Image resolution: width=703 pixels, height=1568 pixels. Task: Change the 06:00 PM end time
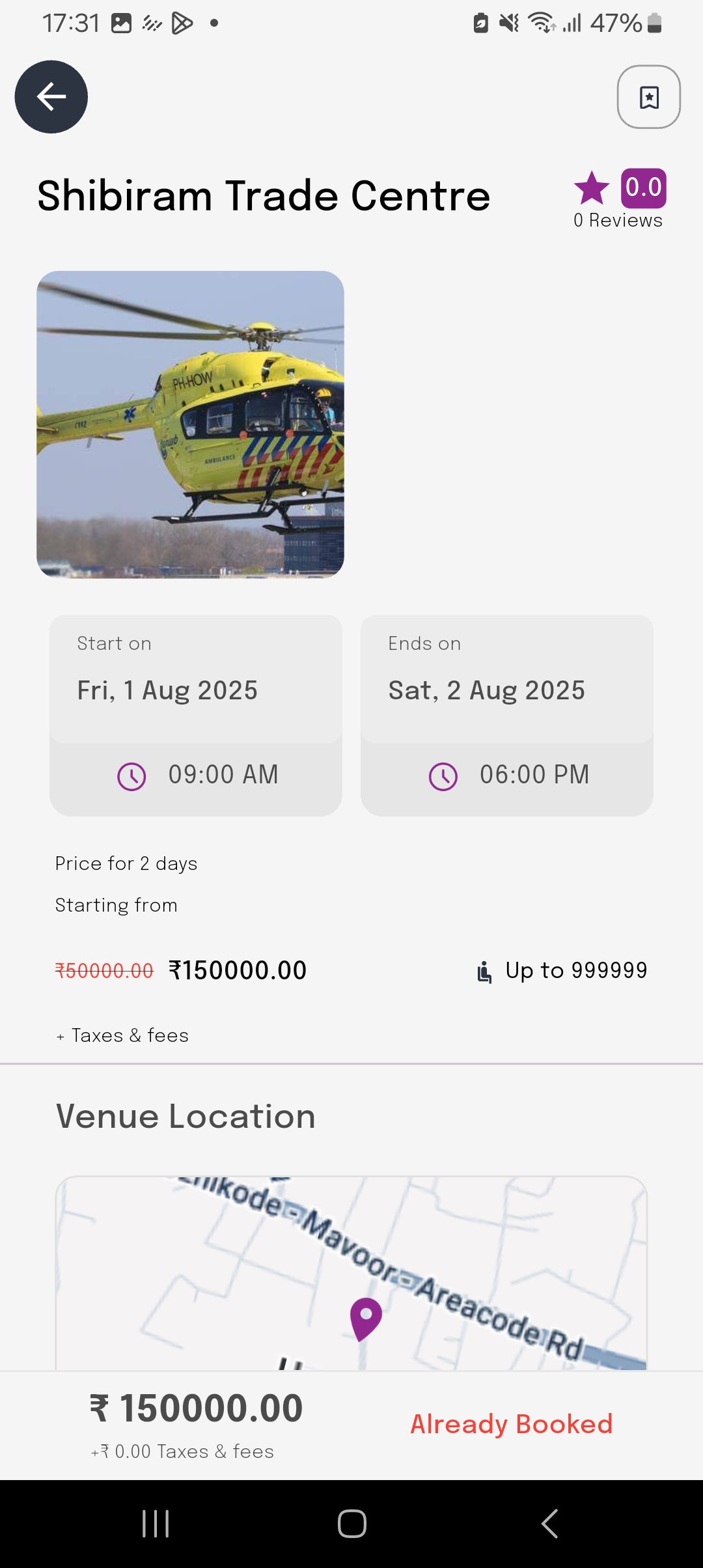click(534, 775)
